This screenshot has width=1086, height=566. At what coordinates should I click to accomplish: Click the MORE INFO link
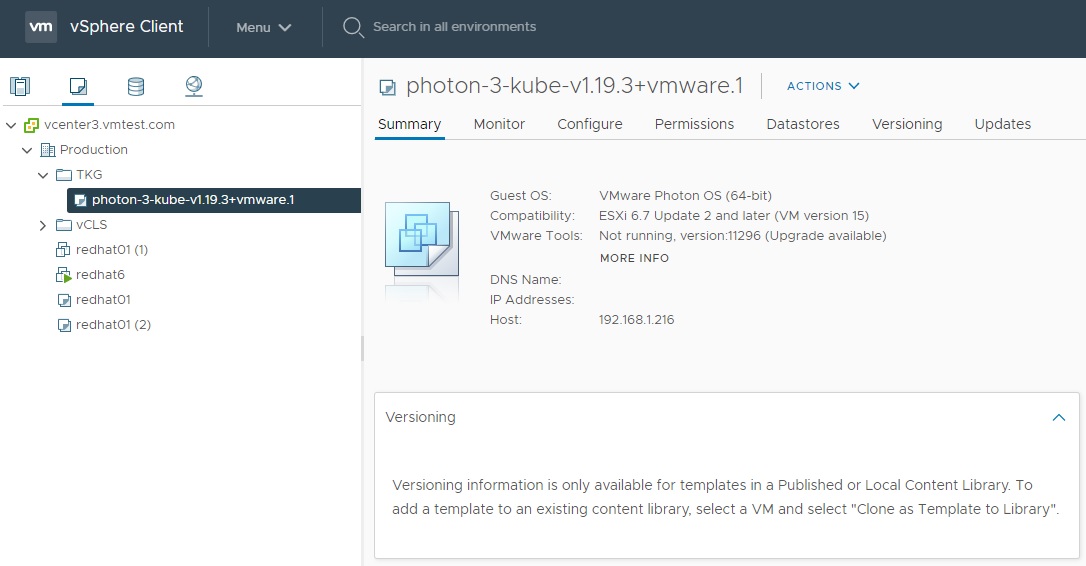coord(634,258)
